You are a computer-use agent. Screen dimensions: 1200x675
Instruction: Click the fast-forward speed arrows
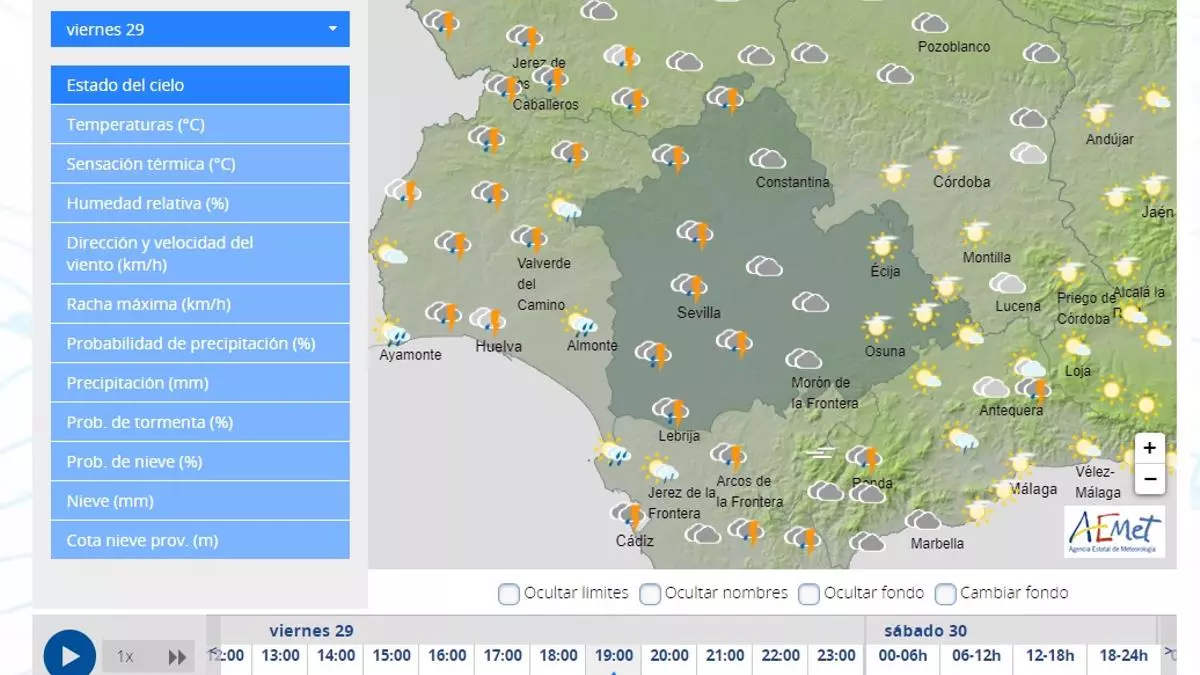(x=177, y=657)
